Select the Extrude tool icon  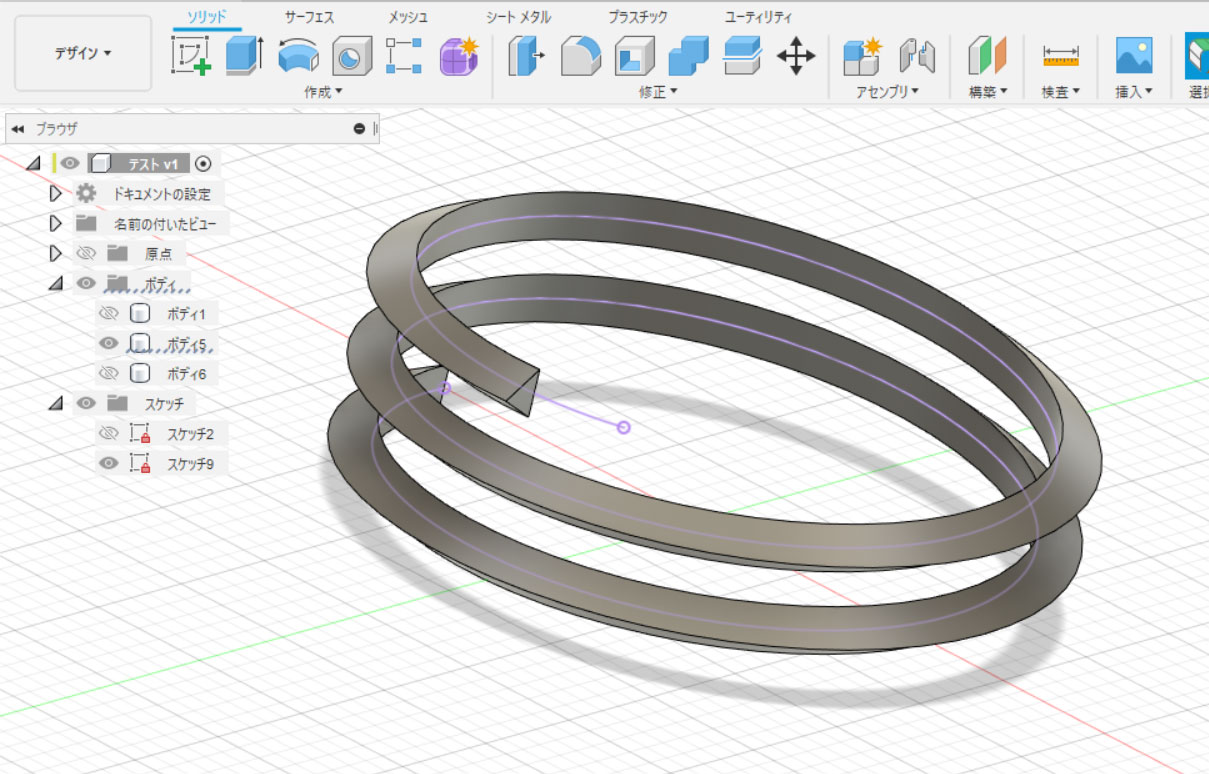(x=244, y=56)
